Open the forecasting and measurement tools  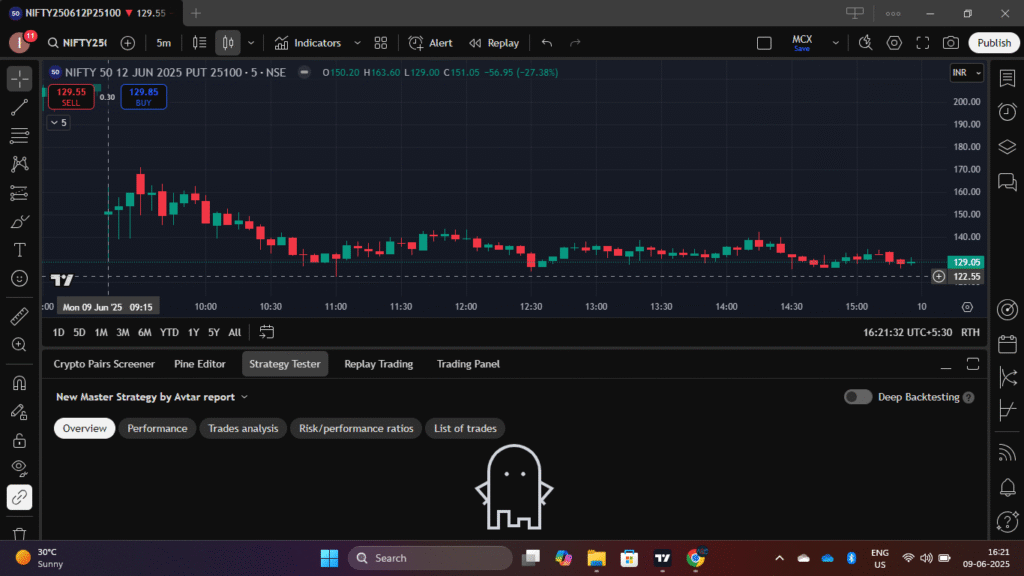[x=20, y=193]
